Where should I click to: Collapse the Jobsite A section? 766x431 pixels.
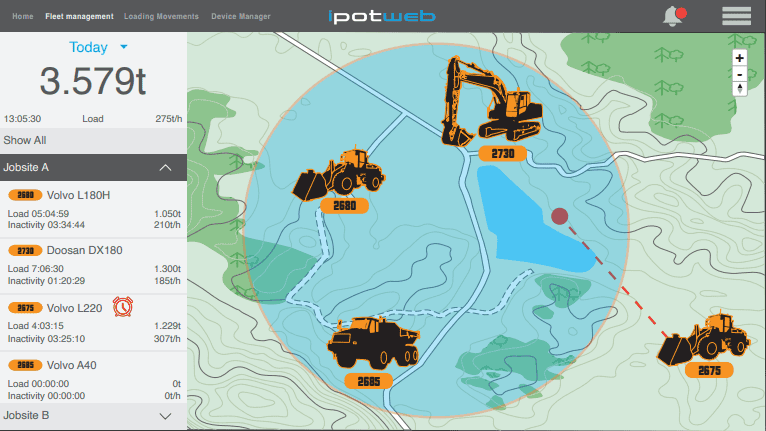click(x=166, y=167)
